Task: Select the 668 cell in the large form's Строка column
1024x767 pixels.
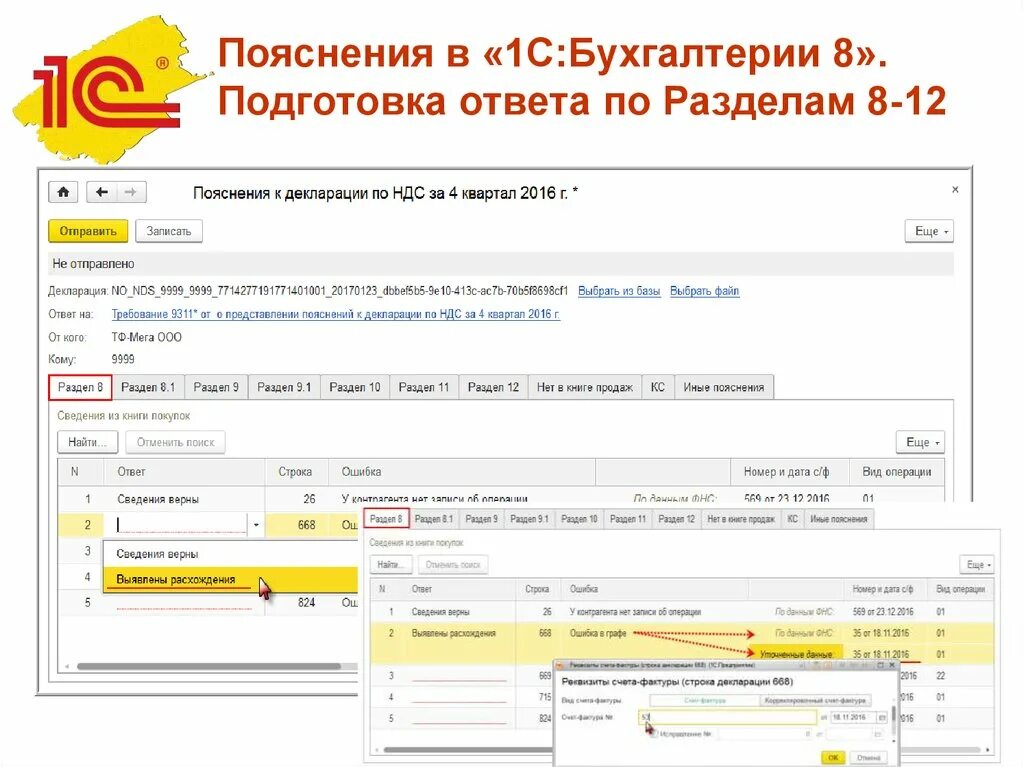Action: tap(295, 525)
